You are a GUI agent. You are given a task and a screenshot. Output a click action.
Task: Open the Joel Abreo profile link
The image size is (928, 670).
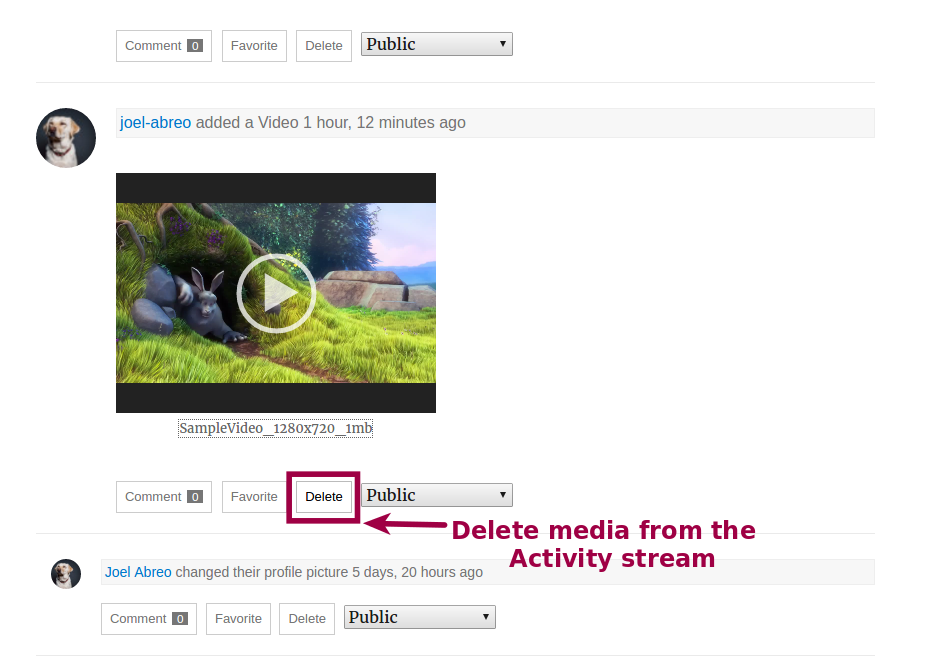click(138, 573)
